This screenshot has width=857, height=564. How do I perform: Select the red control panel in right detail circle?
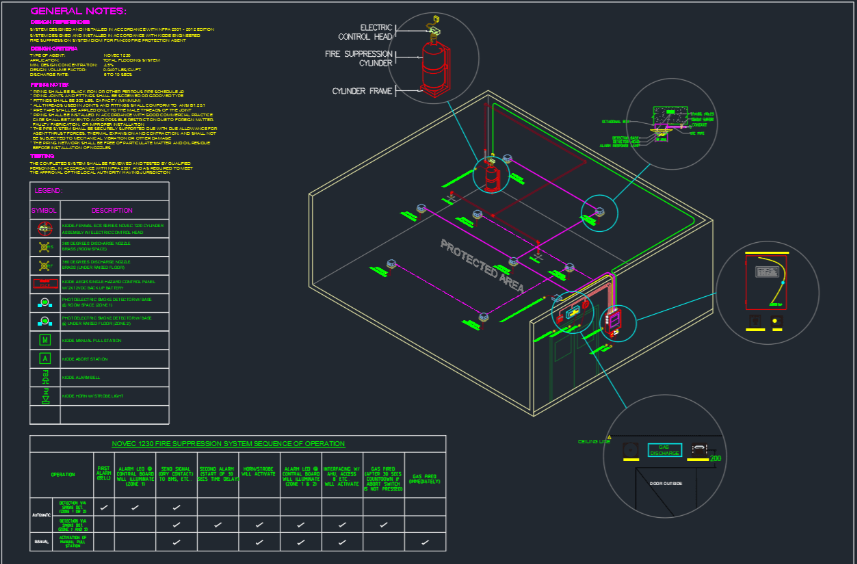coord(766,283)
